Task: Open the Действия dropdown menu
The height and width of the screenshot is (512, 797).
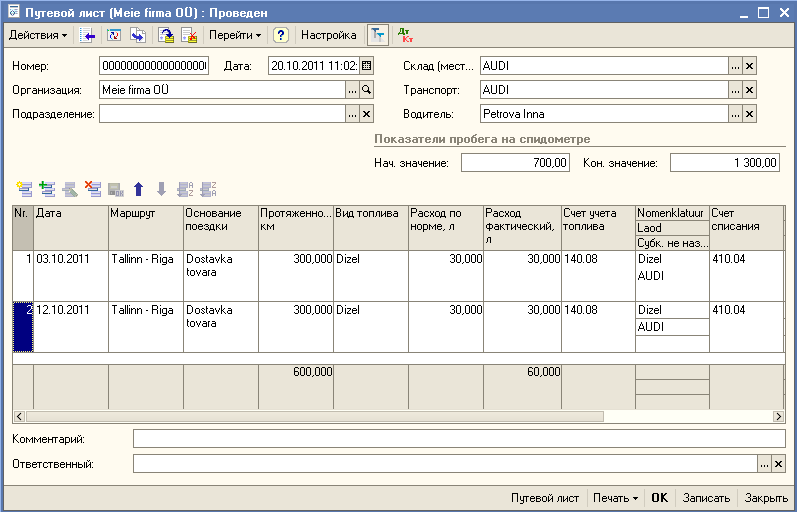Action: tap(38, 35)
